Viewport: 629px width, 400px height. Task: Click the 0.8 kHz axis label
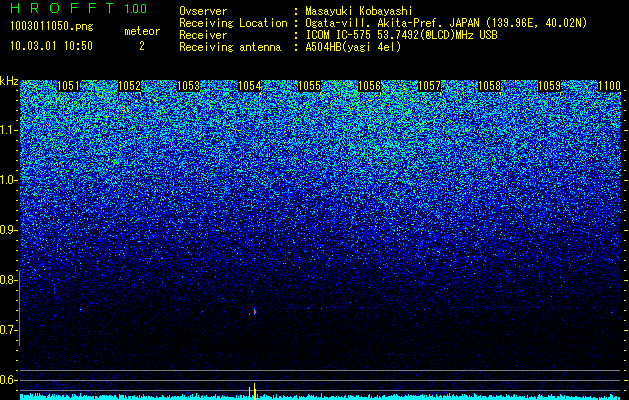click(x=9, y=280)
